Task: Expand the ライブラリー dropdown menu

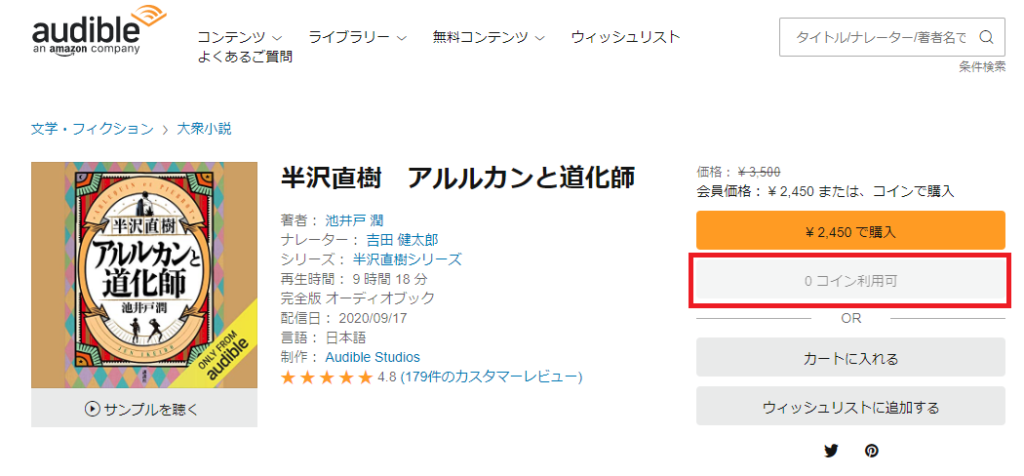Action: pyautogui.click(x=358, y=37)
